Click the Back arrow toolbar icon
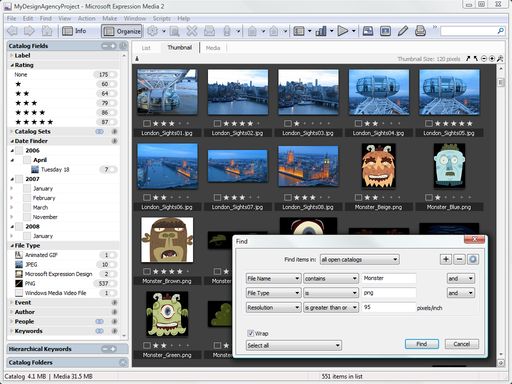 (x=12, y=31)
